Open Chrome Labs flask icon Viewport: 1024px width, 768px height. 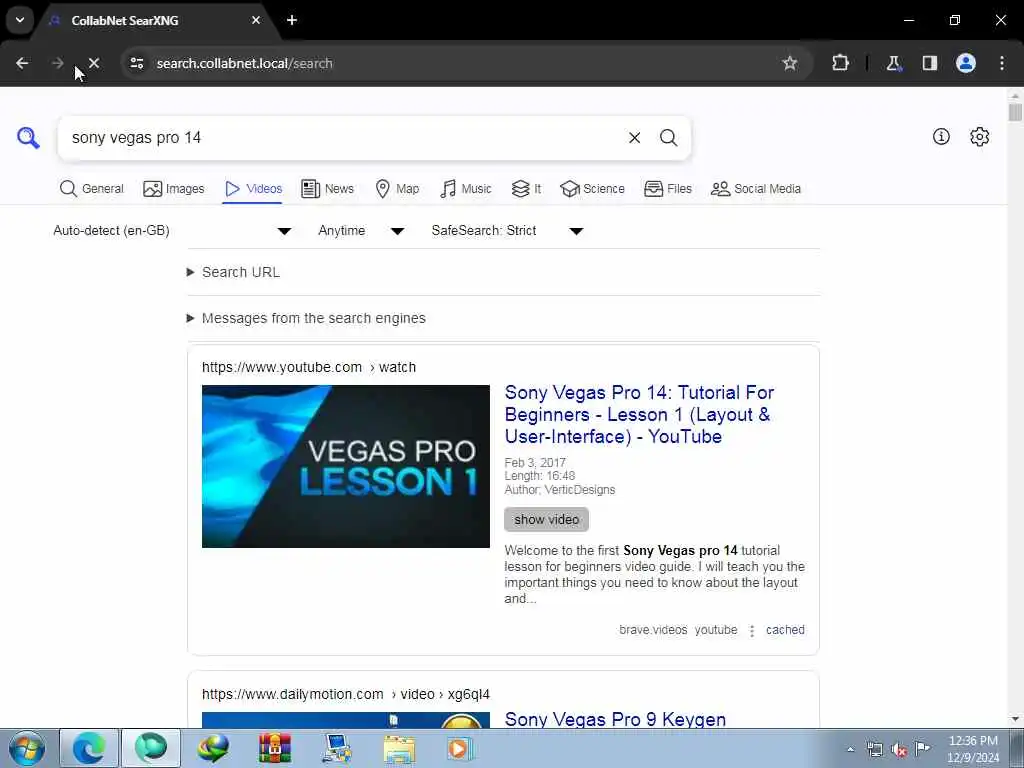click(x=893, y=63)
